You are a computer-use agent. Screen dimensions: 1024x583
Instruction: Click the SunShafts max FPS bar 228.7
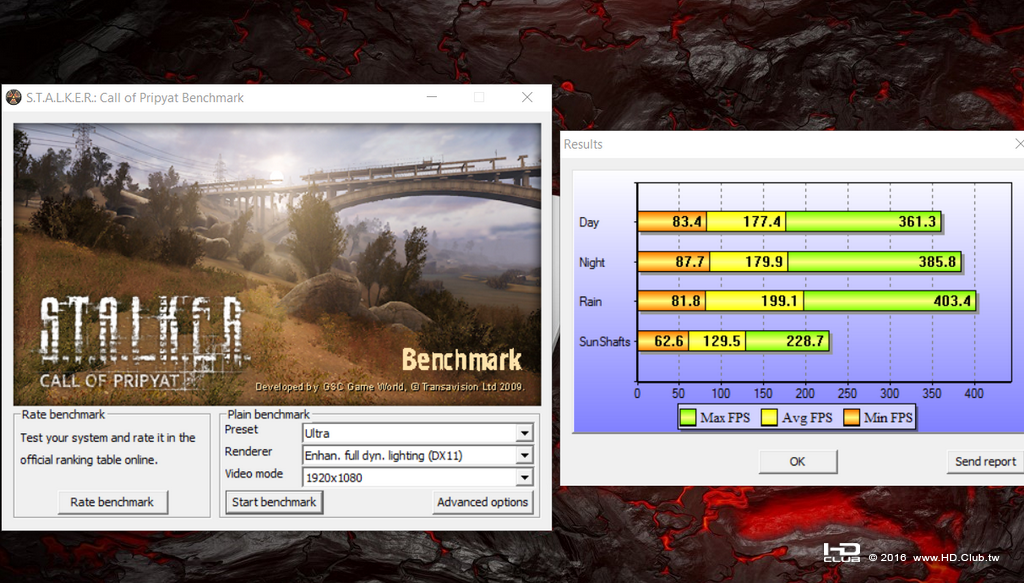click(788, 341)
